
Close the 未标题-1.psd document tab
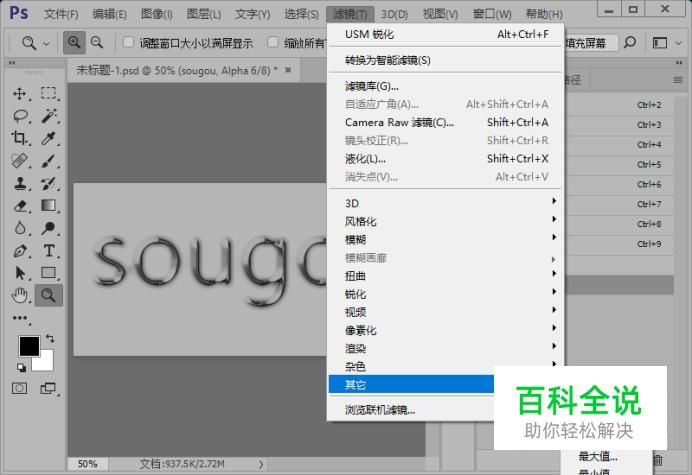click(x=288, y=70)
